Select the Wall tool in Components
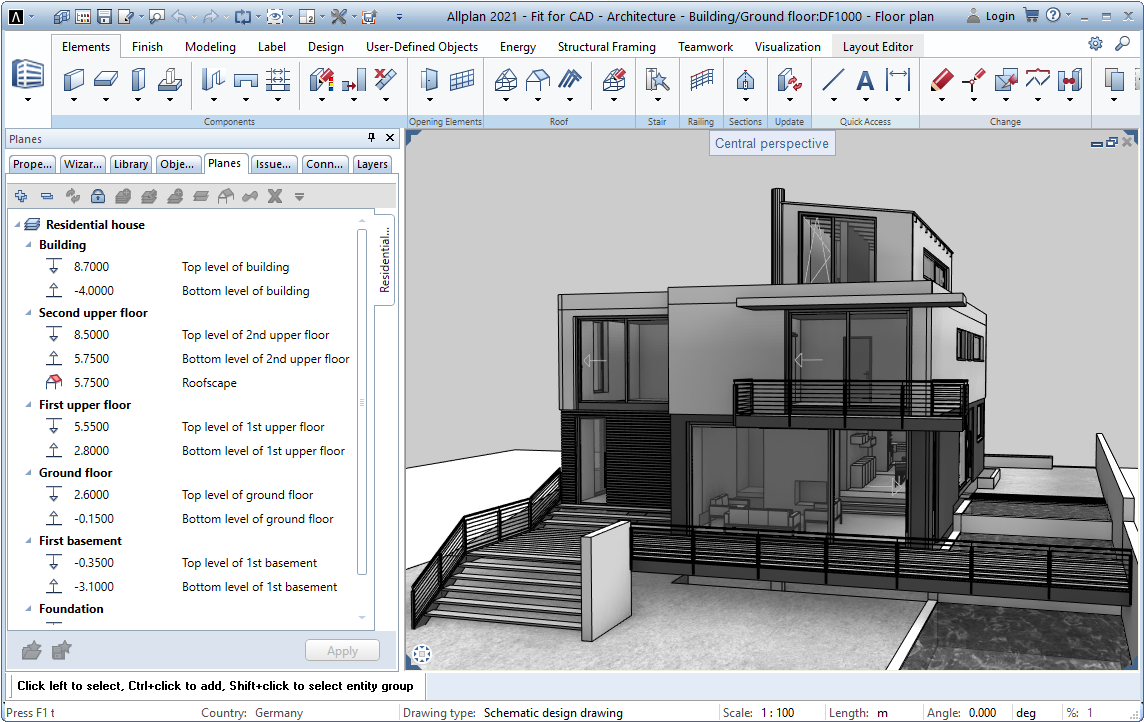The width and height of the screenshot is (1144, 722). pos(73,78)
